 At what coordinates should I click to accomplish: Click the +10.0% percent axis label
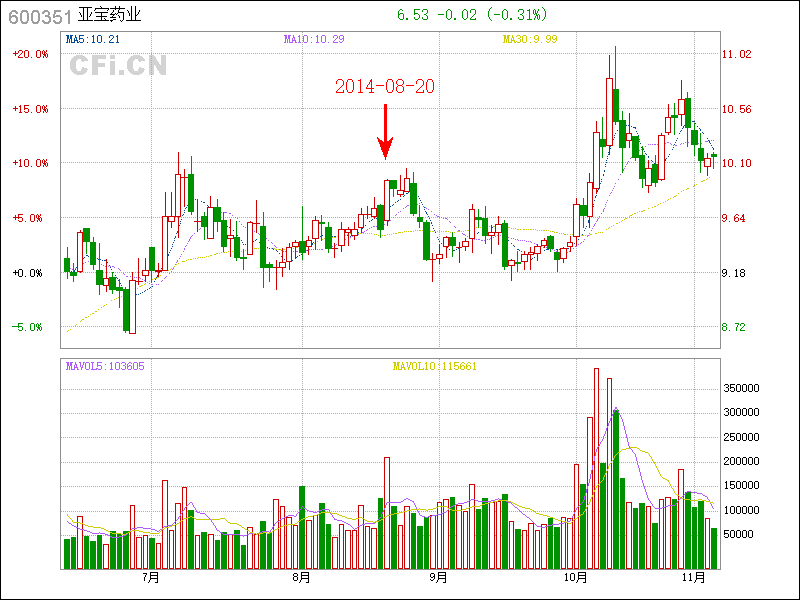tap(31, 163)
